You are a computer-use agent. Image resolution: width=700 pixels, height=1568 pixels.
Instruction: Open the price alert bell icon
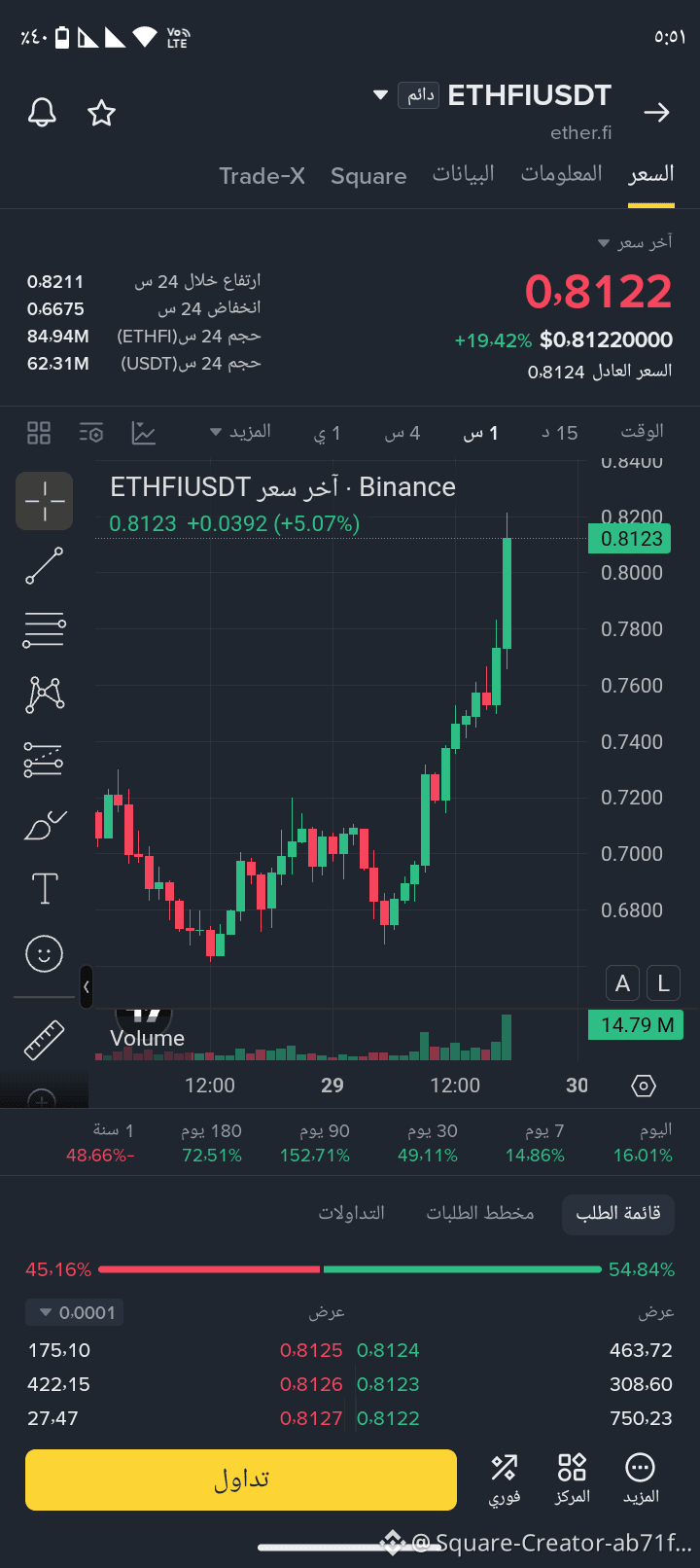pyautogui.click(x=42, y=113)
